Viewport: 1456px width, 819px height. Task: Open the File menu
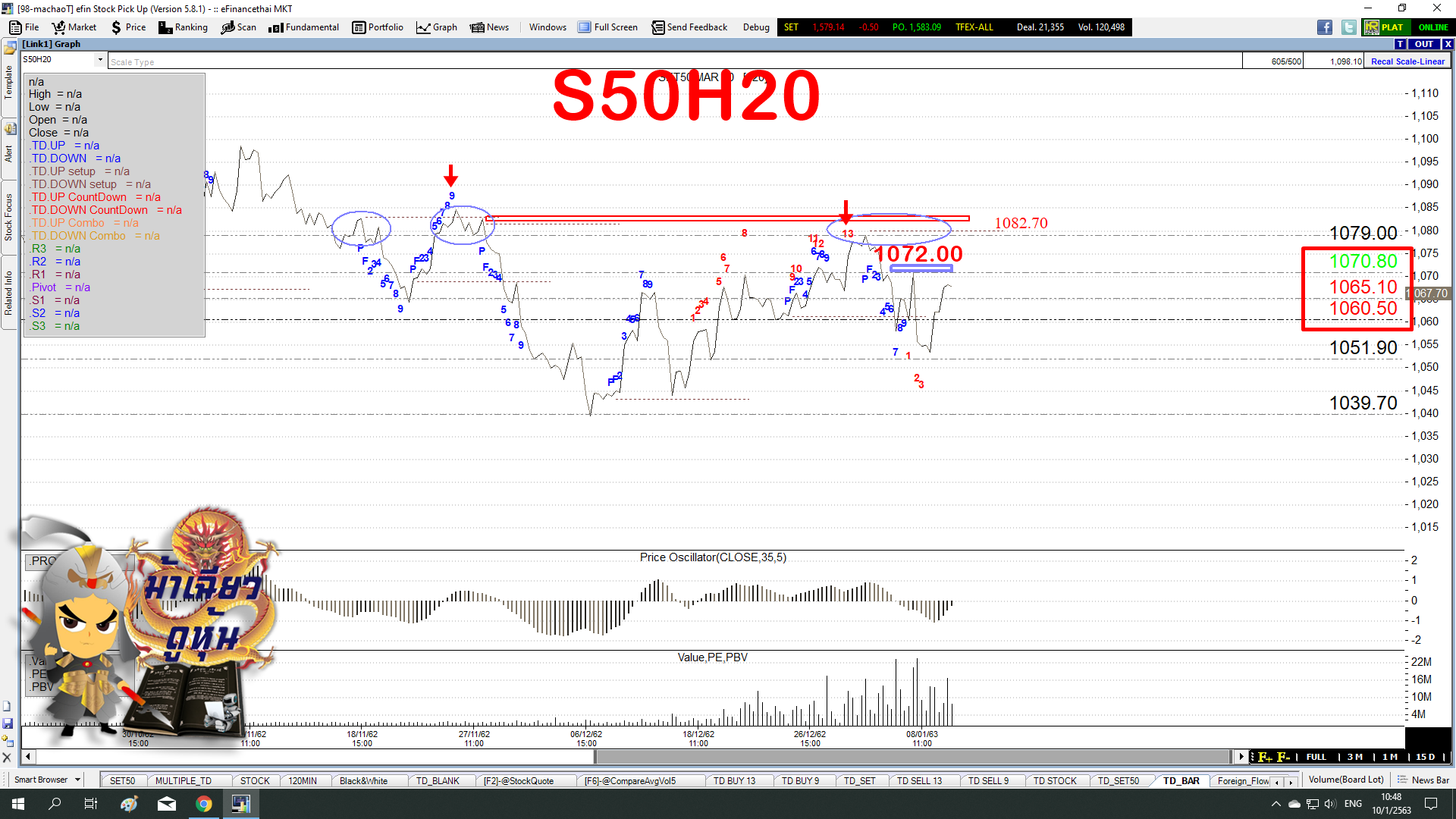click(x=24, y=27)
